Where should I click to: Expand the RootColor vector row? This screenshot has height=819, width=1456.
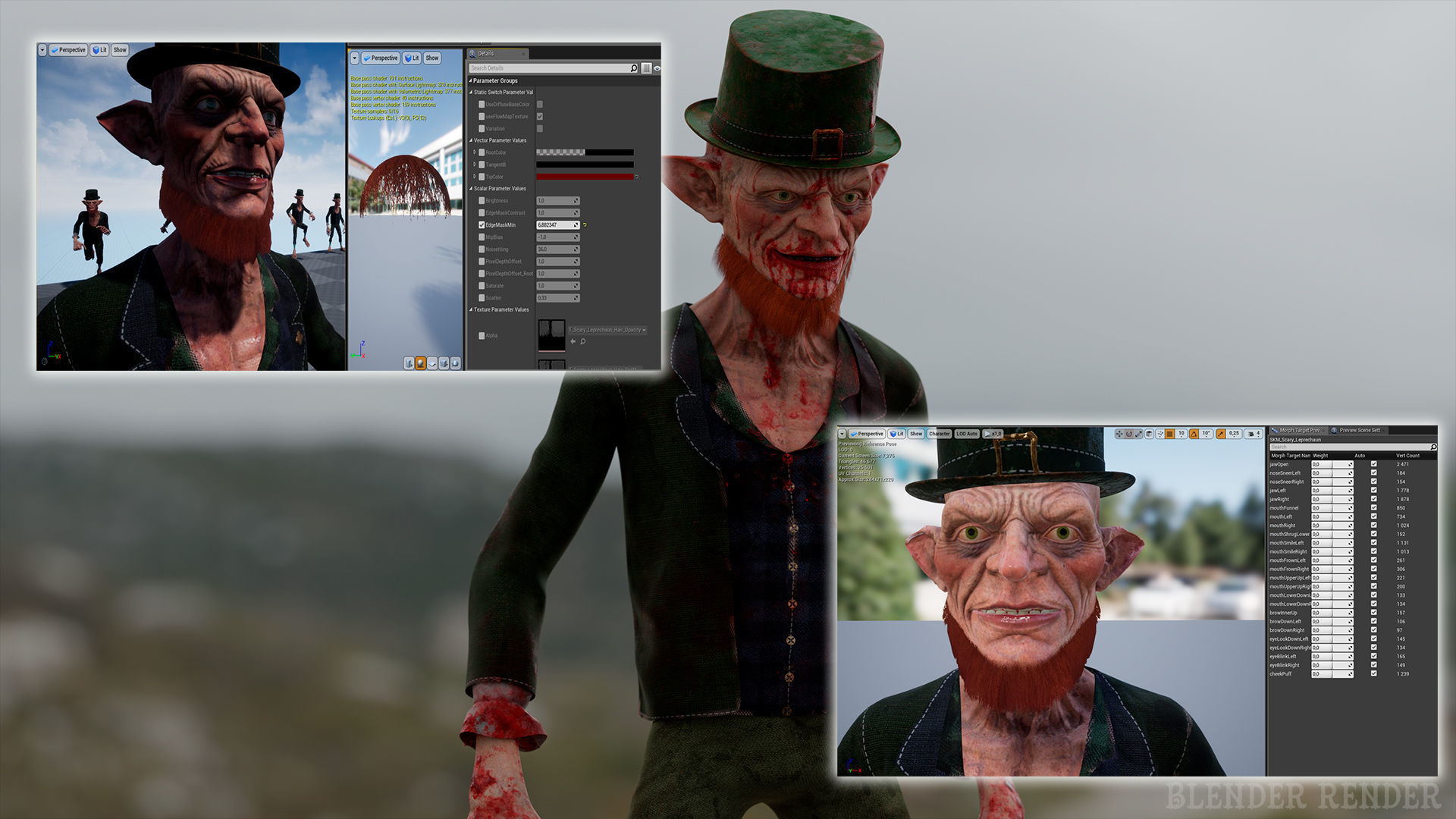(475, 152)
